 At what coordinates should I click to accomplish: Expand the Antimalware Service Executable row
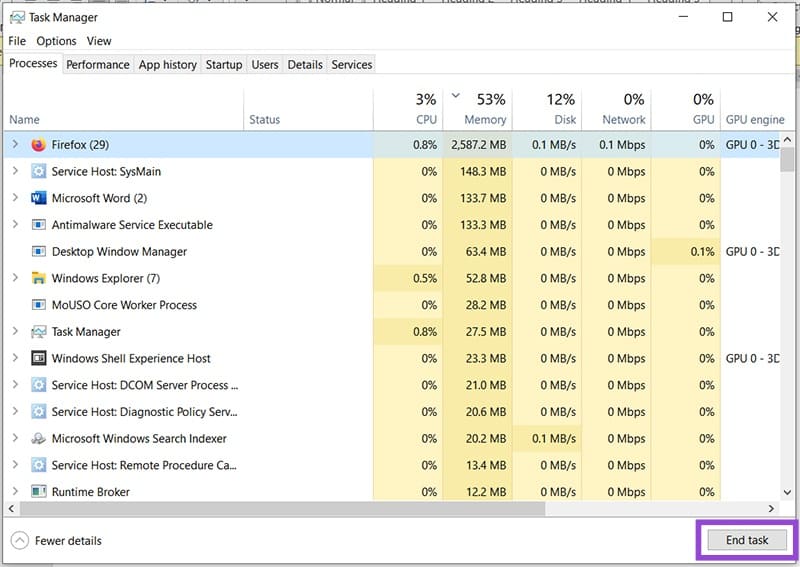click(15, 225)
